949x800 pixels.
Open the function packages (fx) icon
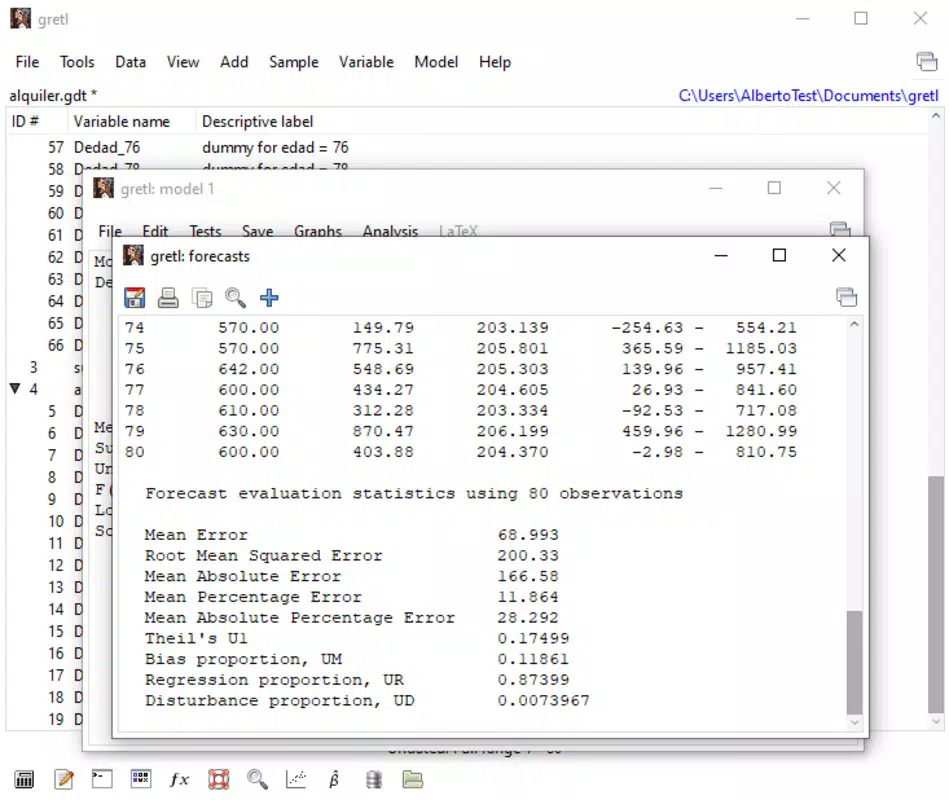tap(179, 779)
